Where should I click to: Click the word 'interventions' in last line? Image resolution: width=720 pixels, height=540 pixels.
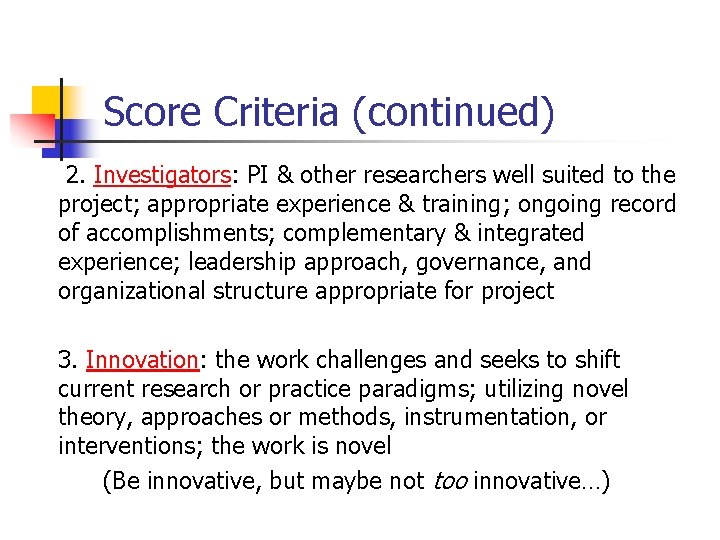point(130,446)
